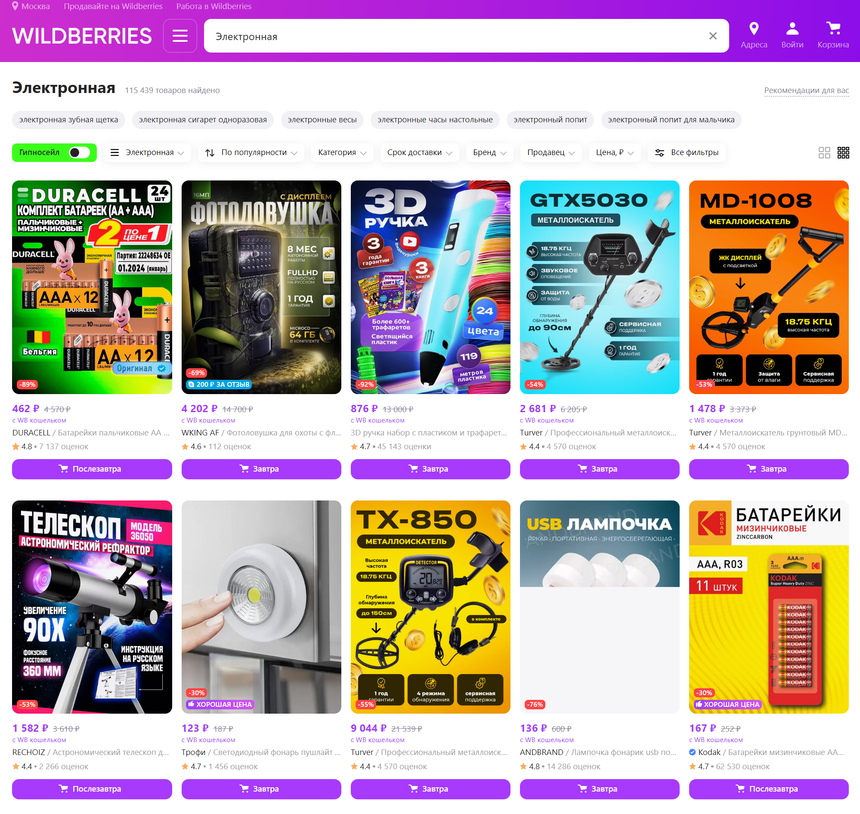Click the Все фильтры filters button
Image resolution: width=860 pixels, height=814 pixels.
tap(687, 152)
